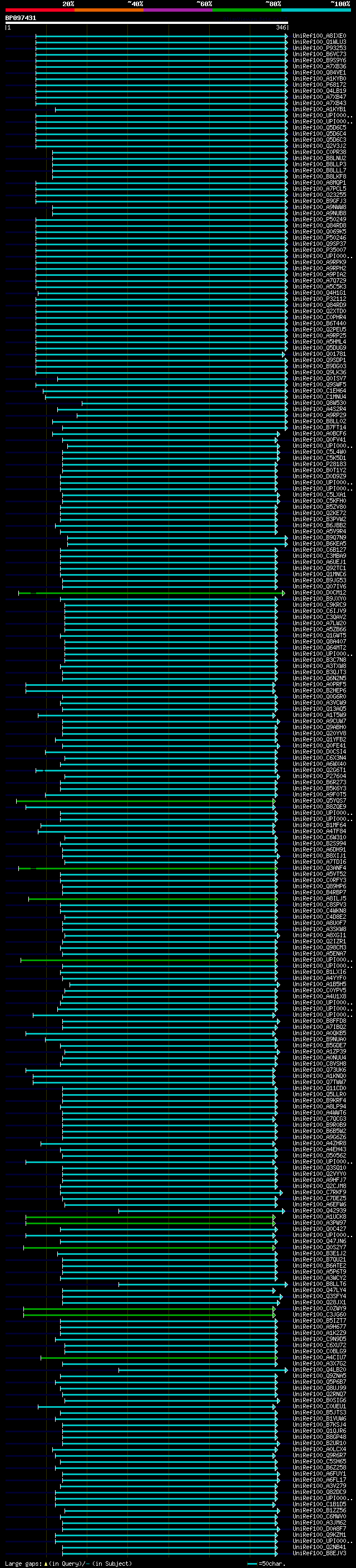Click the UniRef100_A9CUW7 label
The image size is (356, 1568).
pos(319,721)
